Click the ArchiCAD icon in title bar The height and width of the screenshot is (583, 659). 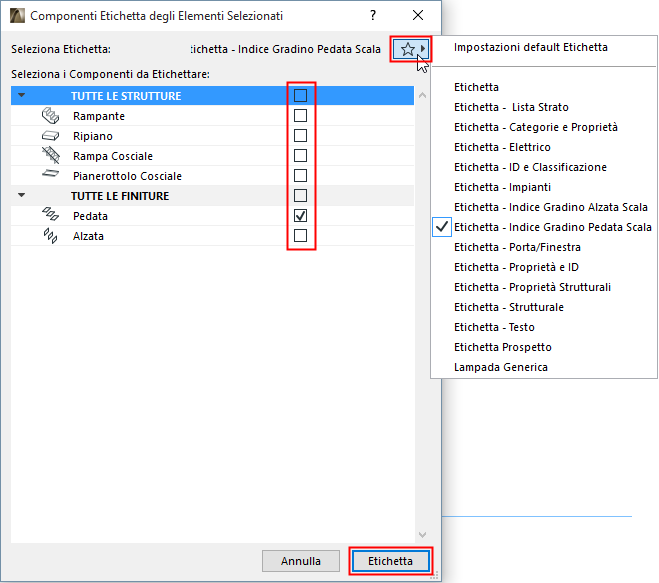(17, 16)
